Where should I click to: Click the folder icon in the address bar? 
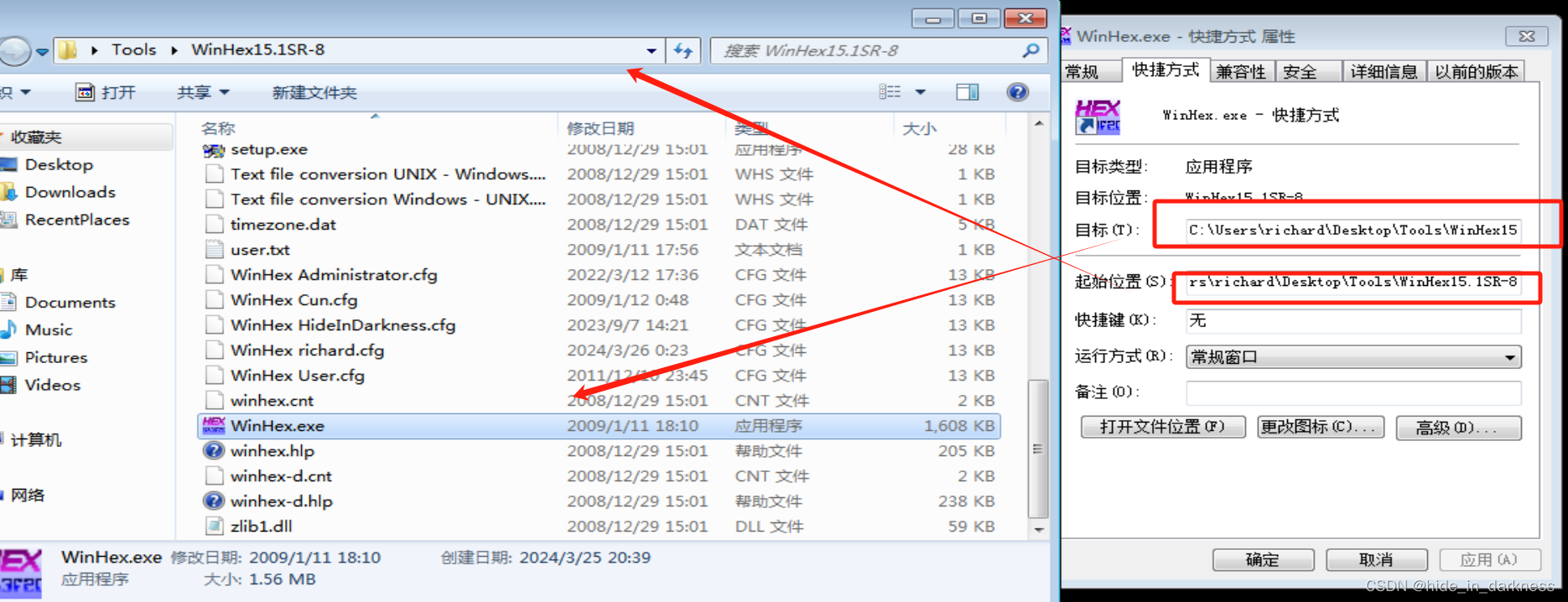pos(68,50)
